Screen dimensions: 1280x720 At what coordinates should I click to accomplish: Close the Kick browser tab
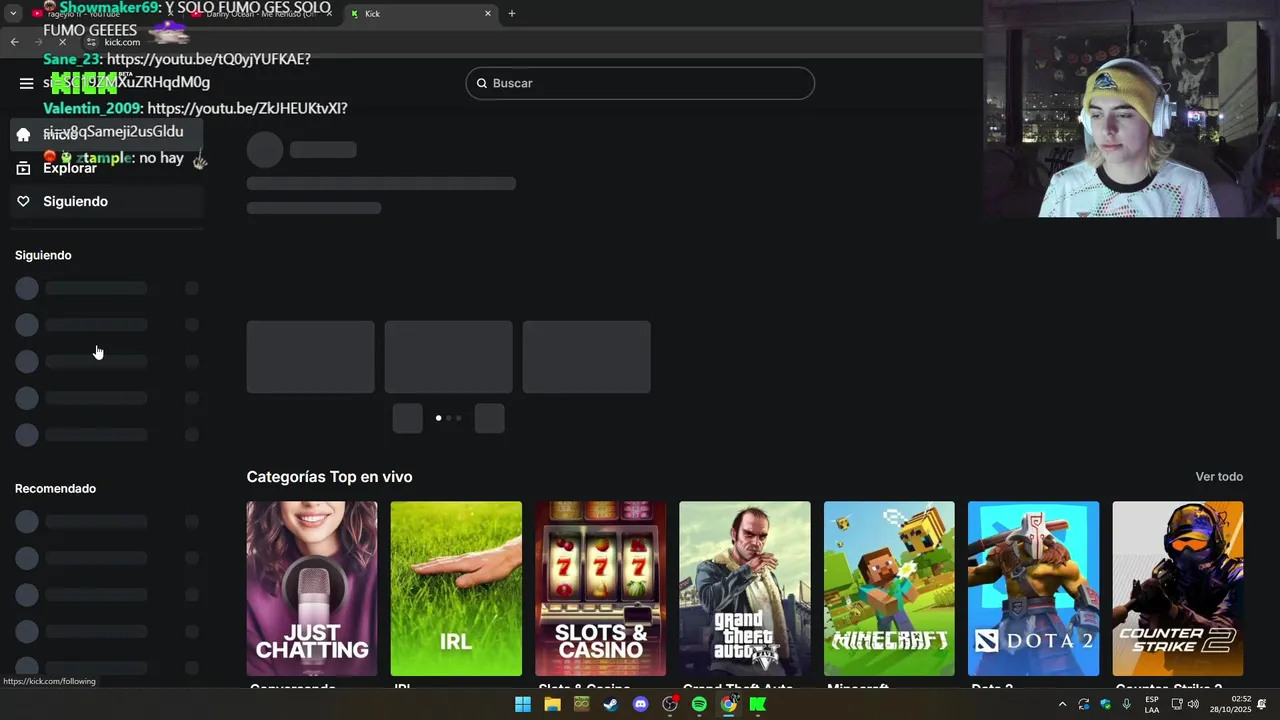(x=488, y=14)
